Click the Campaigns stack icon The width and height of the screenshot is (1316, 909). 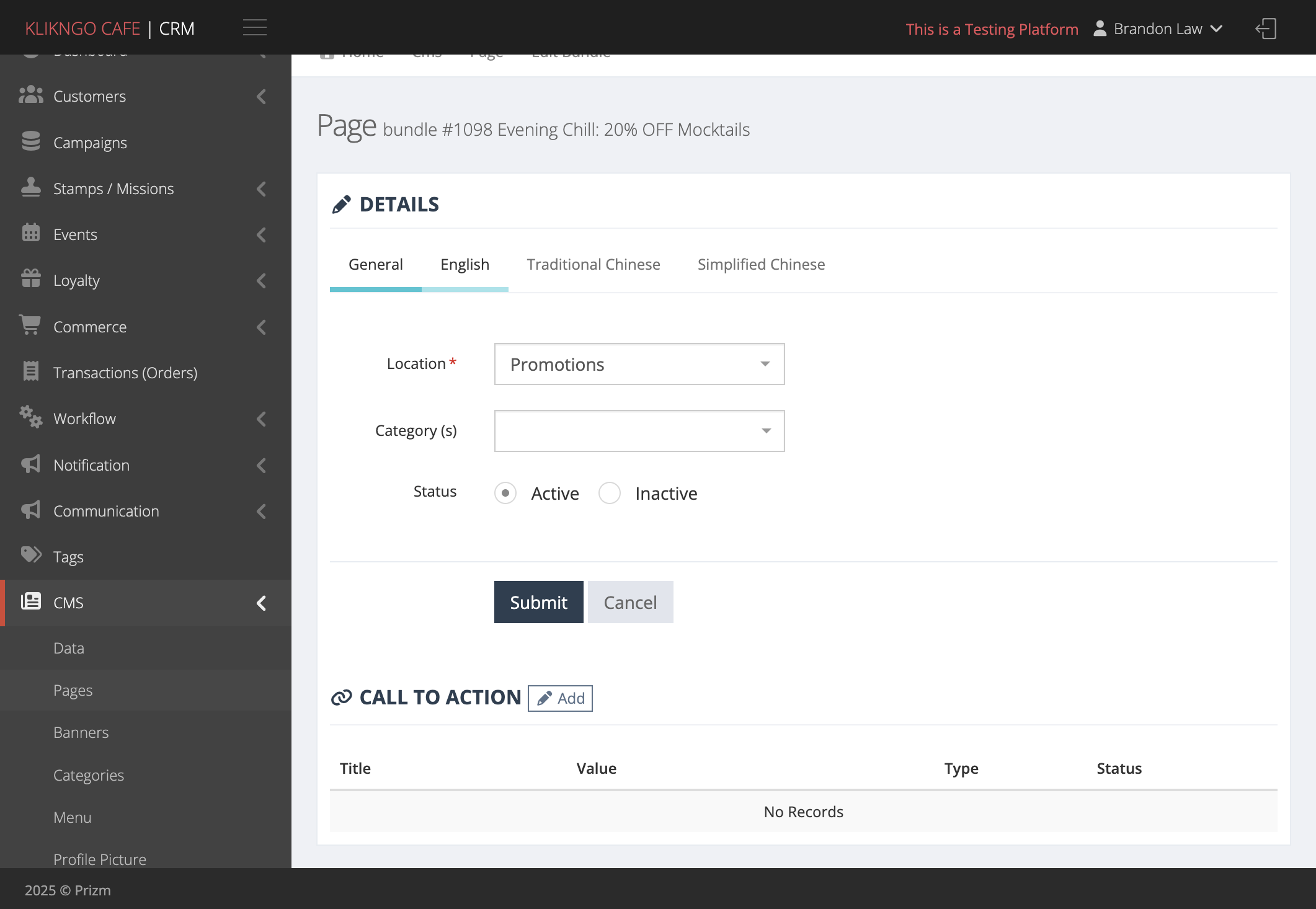click(31, 142)
